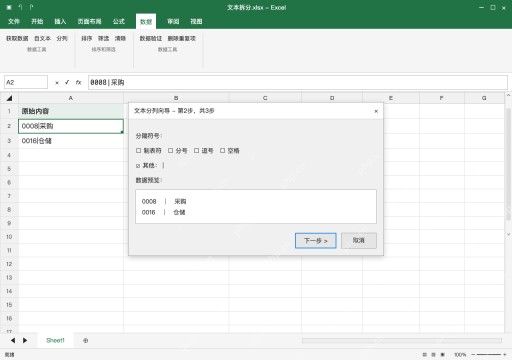The height and width of the screenshot is (360, 512).
Task: Uncheck the 其他 delimiter checkbox
Action: tap(138, 166)
